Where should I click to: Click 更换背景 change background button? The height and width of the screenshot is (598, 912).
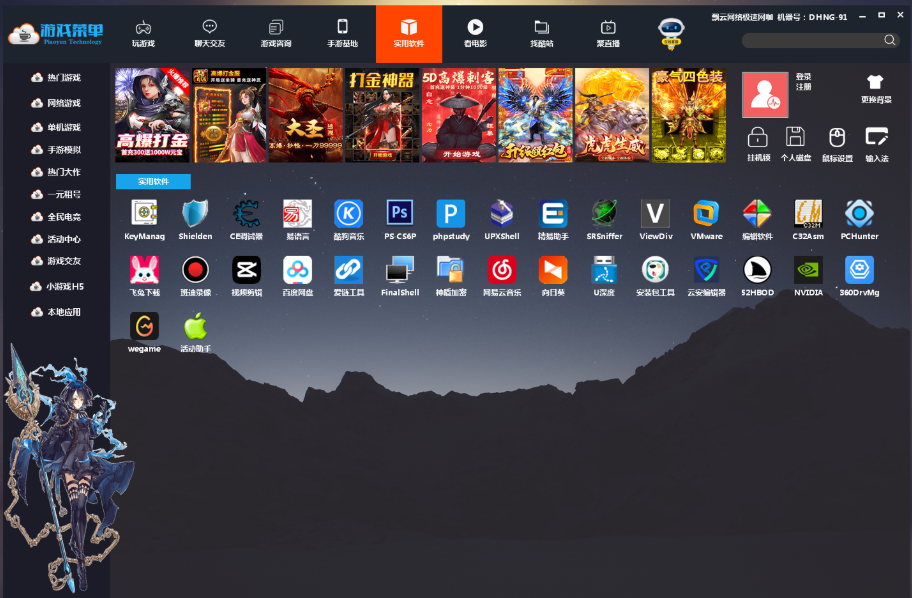876,89
